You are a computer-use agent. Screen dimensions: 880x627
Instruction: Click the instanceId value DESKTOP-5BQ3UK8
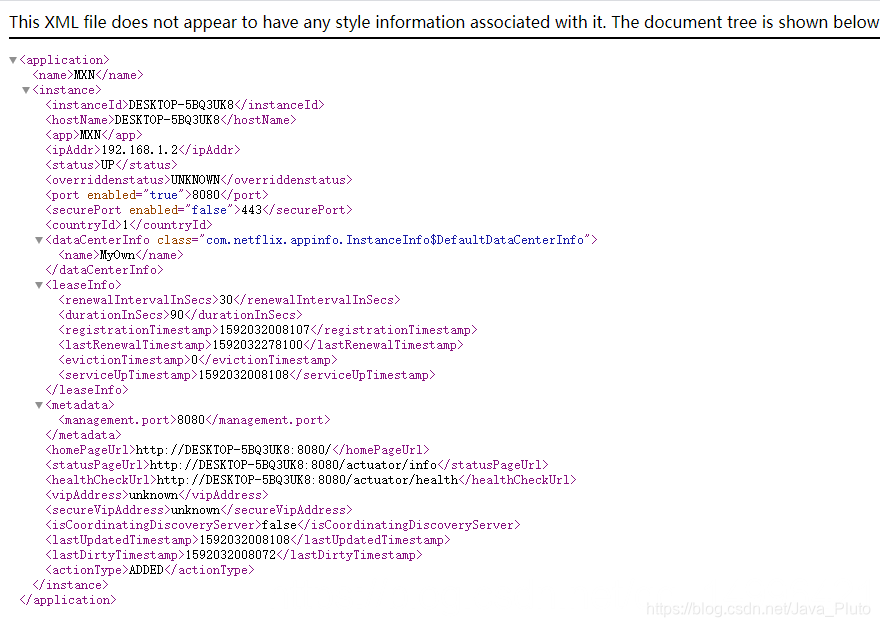click(x=181, y=105)
